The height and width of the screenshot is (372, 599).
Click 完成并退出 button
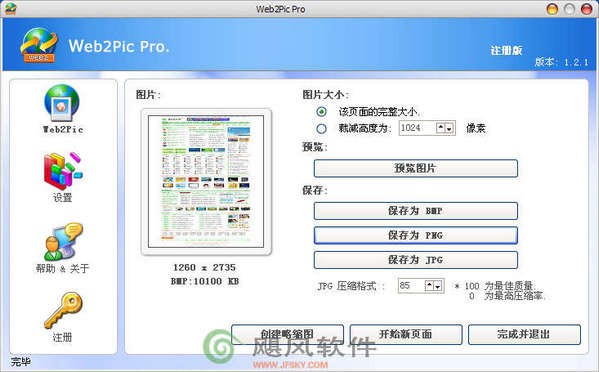524,335
